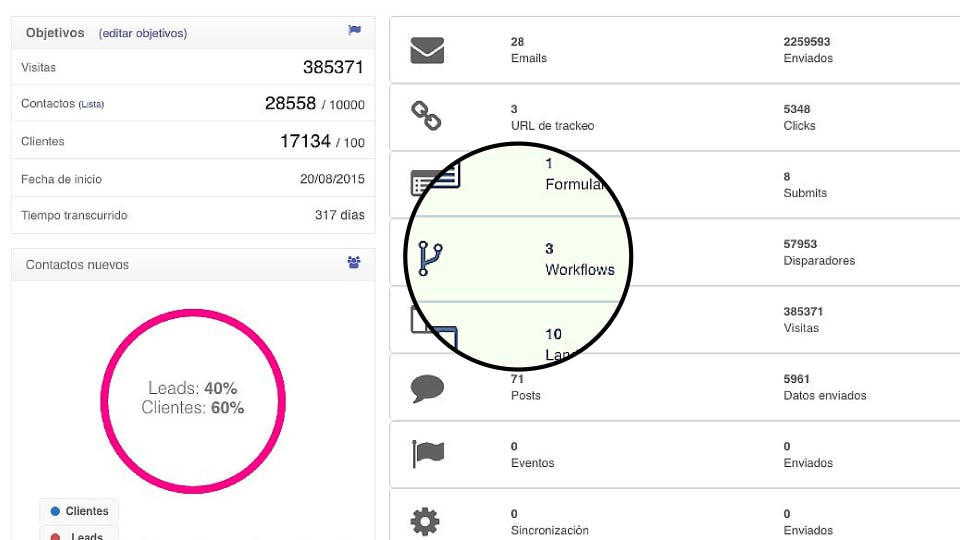Click the 5961 Datos enviados value
Viewport: 960px width, 540px height.
797,379
